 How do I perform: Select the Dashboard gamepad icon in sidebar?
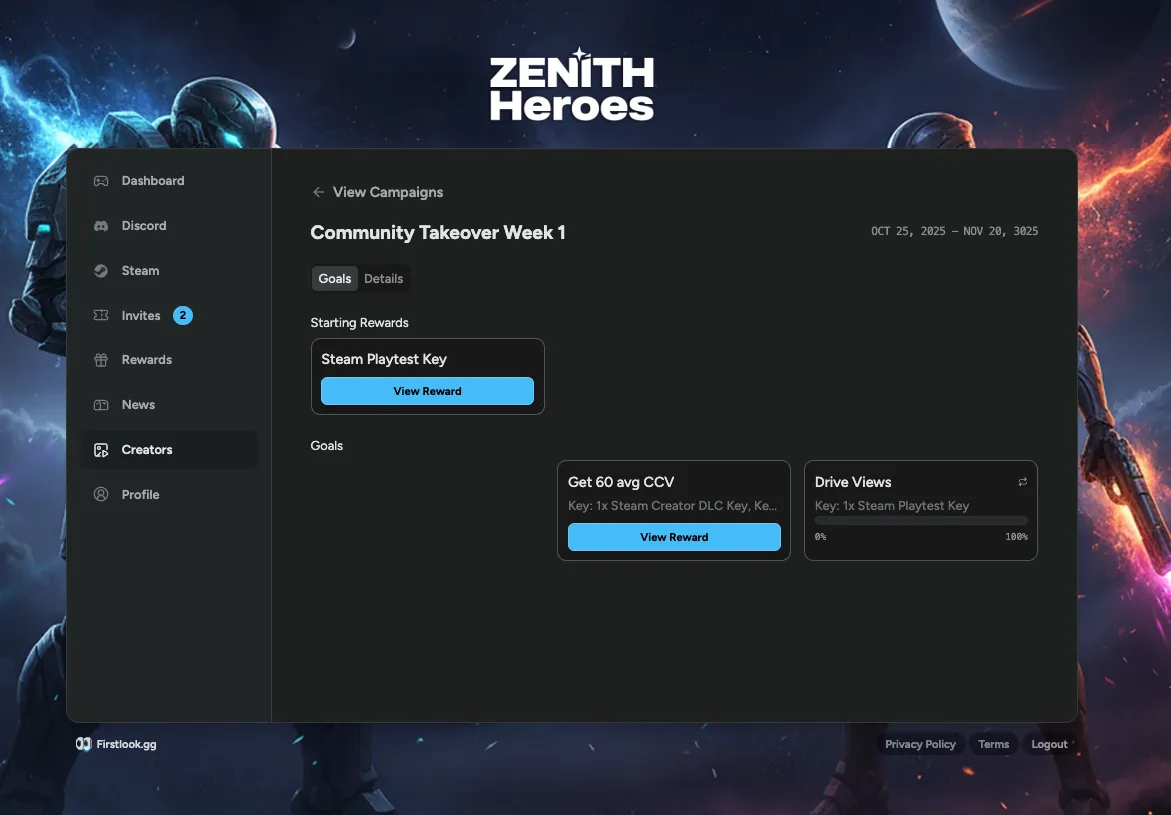point(100,180)
